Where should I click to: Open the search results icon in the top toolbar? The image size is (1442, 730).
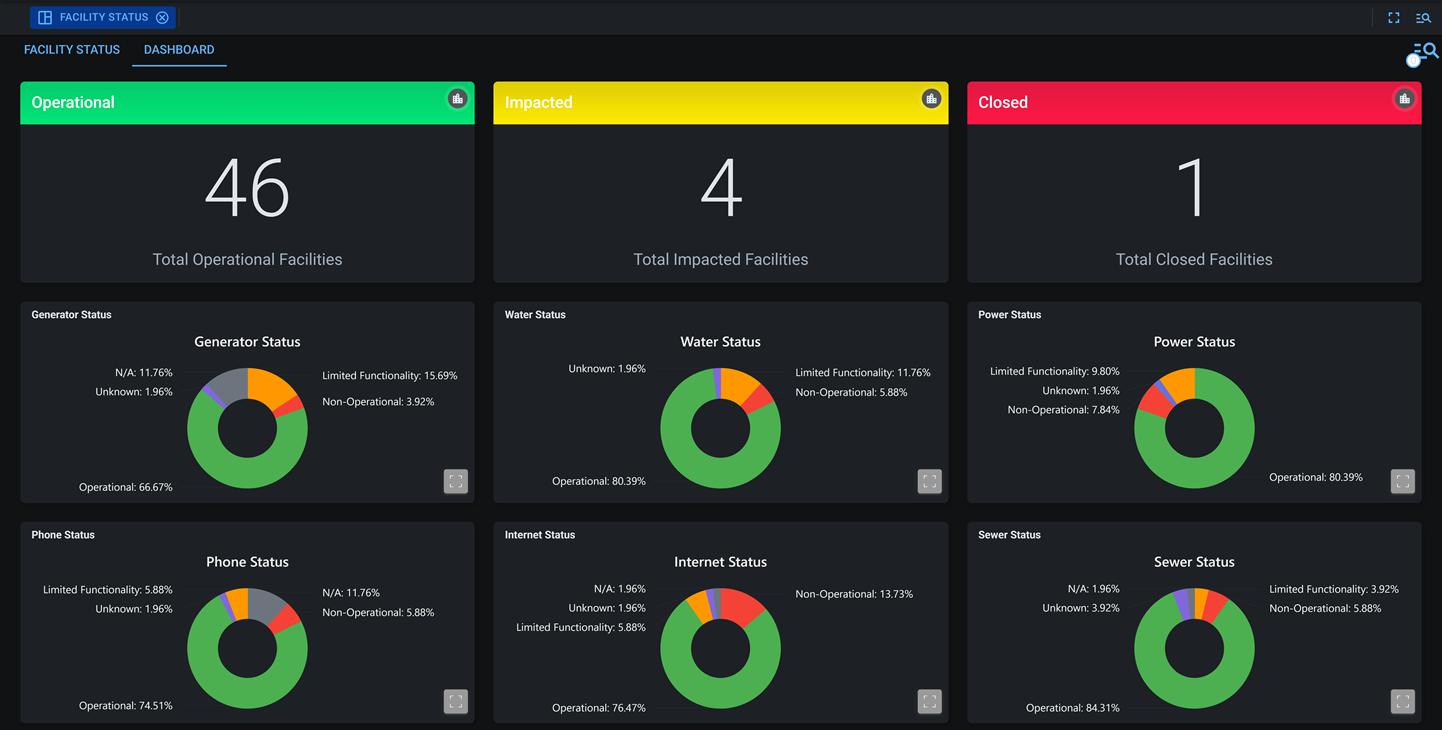(x=1423, y=17)
